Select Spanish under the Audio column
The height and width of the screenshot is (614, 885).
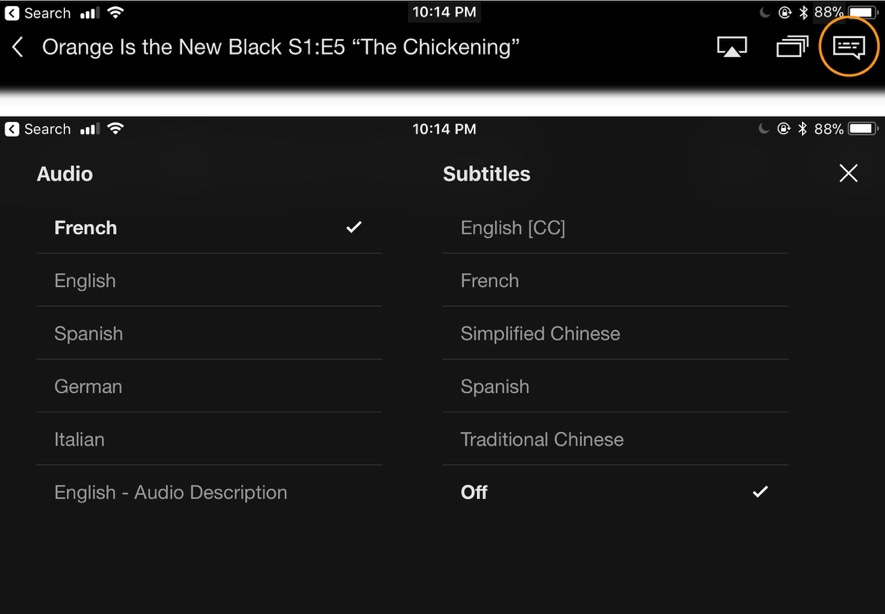[x=89, y=333]
